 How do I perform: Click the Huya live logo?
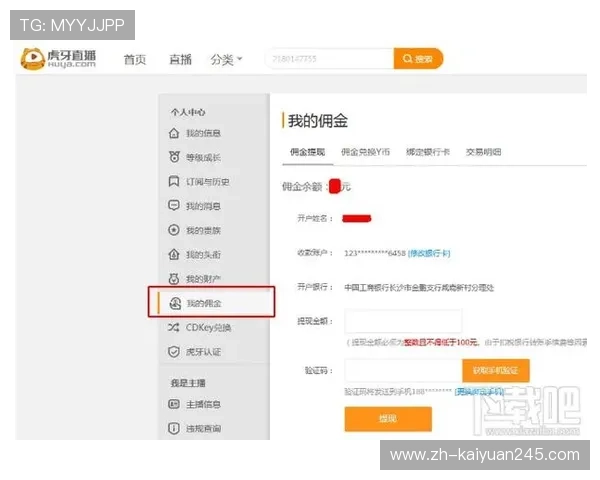click(58, 59)
